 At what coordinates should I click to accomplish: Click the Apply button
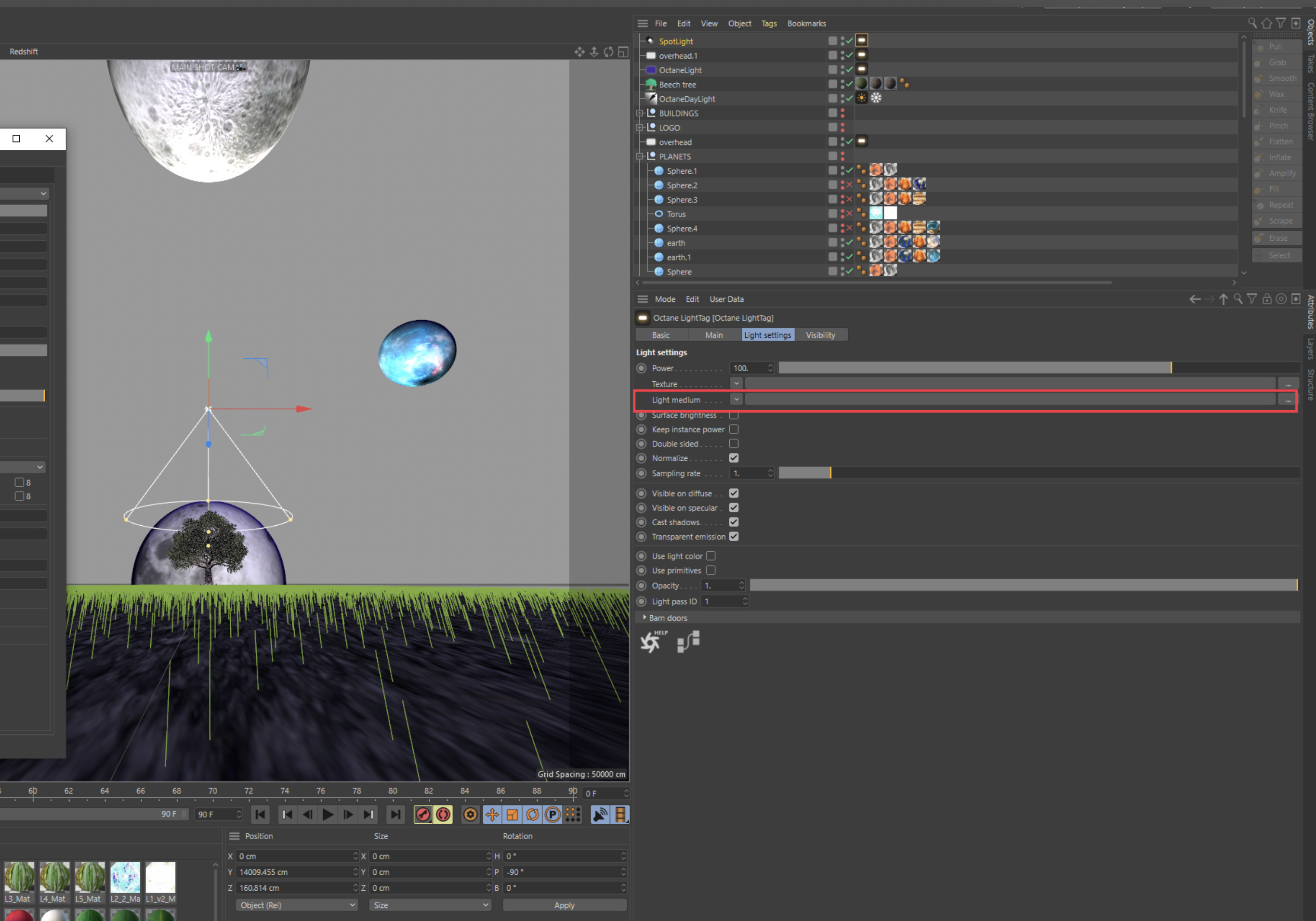click(x=564, y=905)
